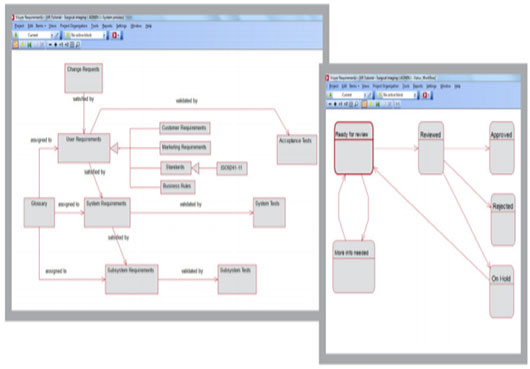530x369 pixels.
Task: Open the Current version dropdown in left window
Action: (x=35, y=35)
